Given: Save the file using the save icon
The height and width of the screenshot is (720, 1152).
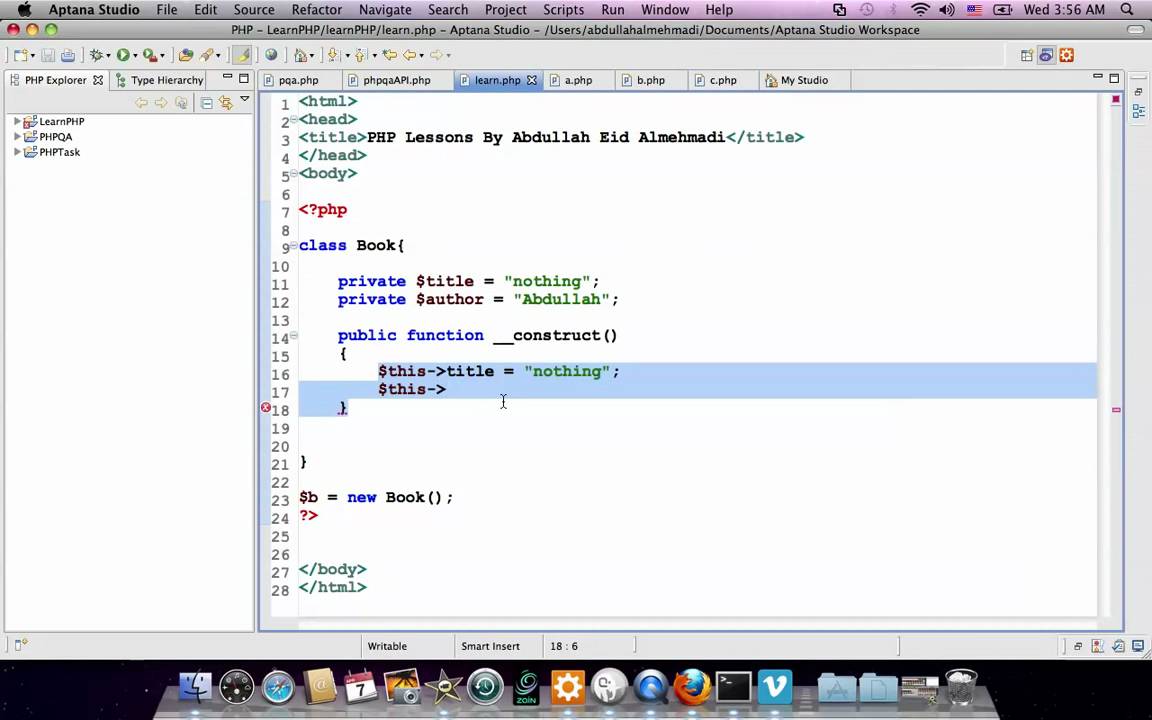Looking at the screenshot, I should [47, 56].
